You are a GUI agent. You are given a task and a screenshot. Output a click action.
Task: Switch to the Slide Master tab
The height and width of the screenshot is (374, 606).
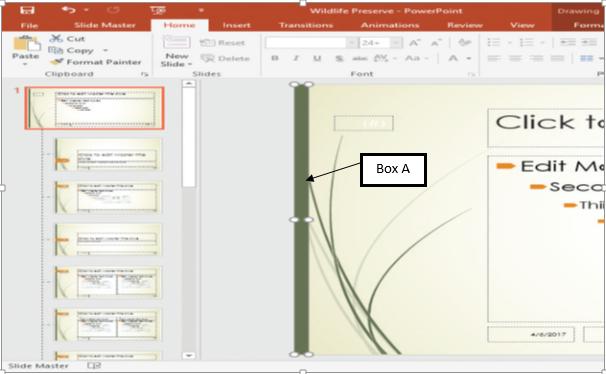(105, 26)
